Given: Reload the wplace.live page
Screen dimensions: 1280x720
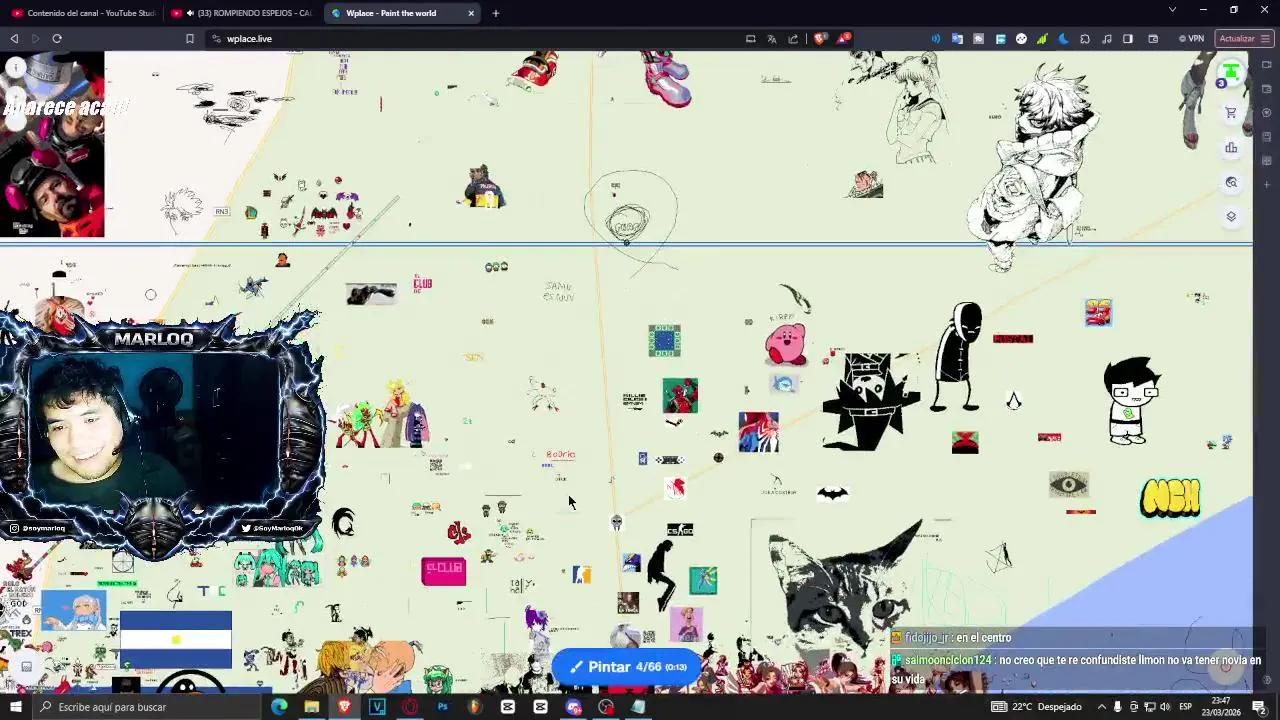Looking at the screenshot, I should coord(57,39).
